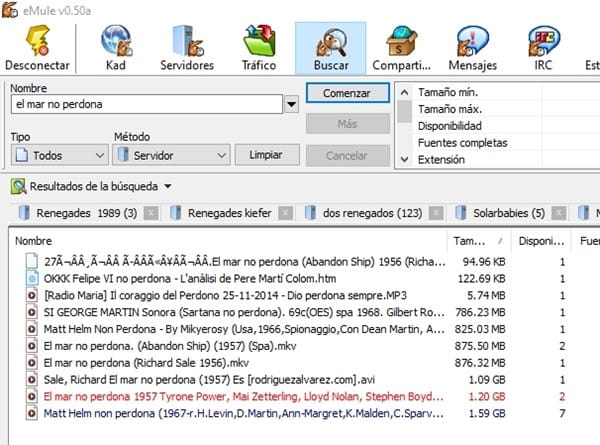
Task: Select result Sale, Richard El mar no perdona avi
Action: pyautogui.click(x=209, y=379)
